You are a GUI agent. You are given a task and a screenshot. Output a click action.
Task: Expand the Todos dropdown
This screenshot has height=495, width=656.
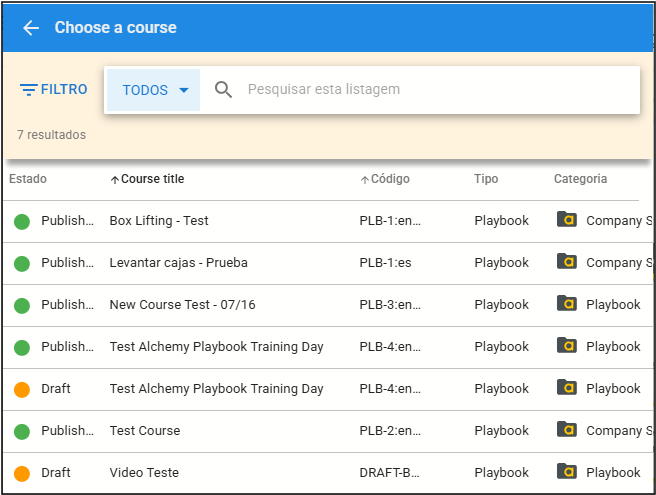coord(154,90)
